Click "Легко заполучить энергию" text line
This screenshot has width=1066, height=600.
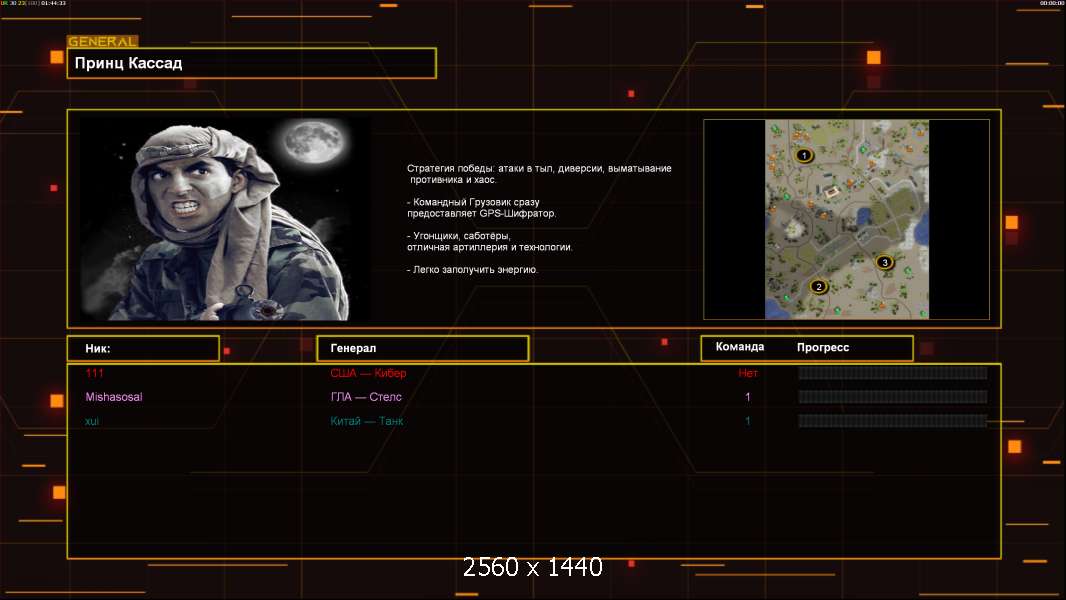(472, 270)
